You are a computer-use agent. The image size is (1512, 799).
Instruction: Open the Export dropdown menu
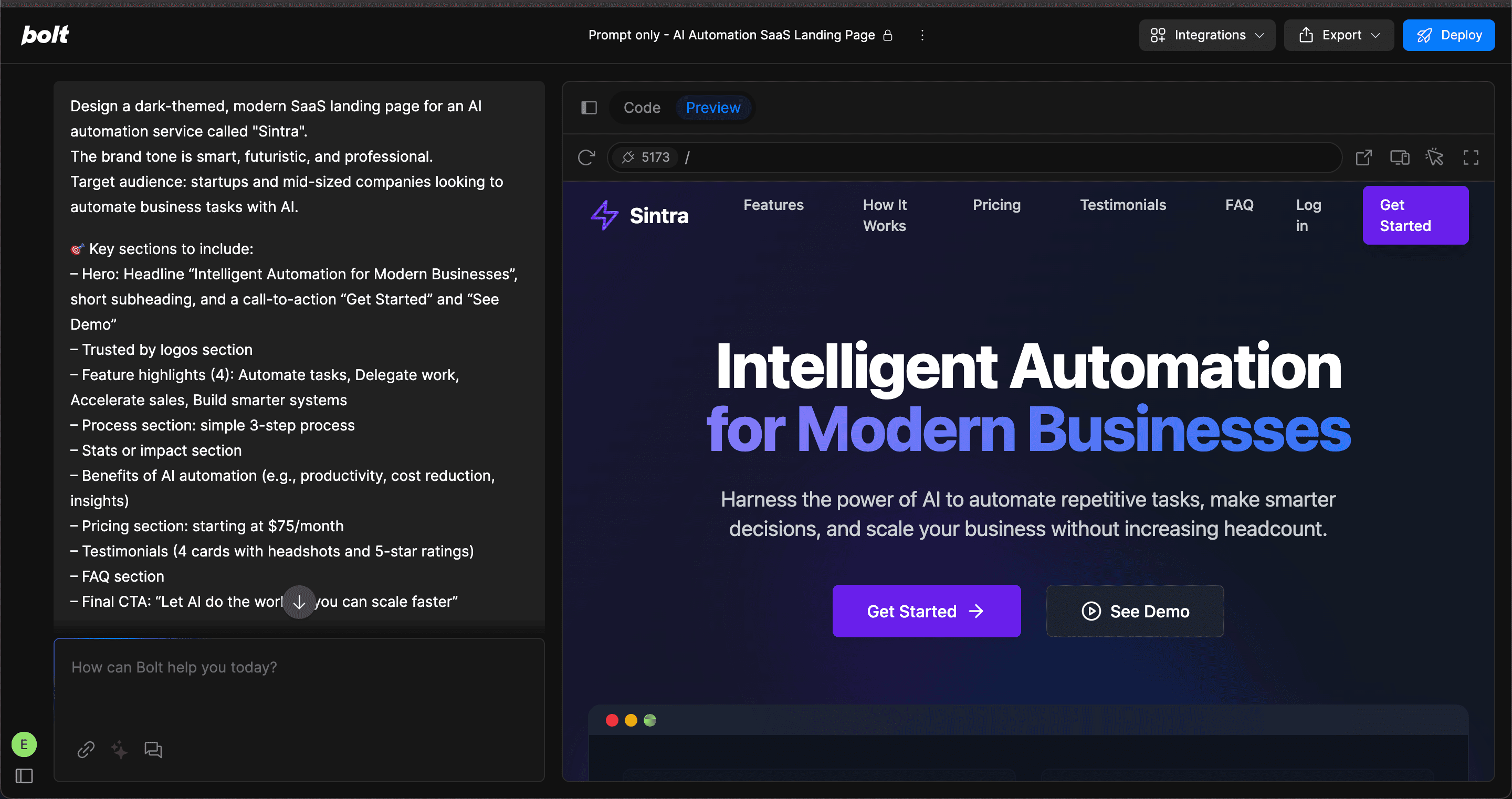coord(1338,35)
